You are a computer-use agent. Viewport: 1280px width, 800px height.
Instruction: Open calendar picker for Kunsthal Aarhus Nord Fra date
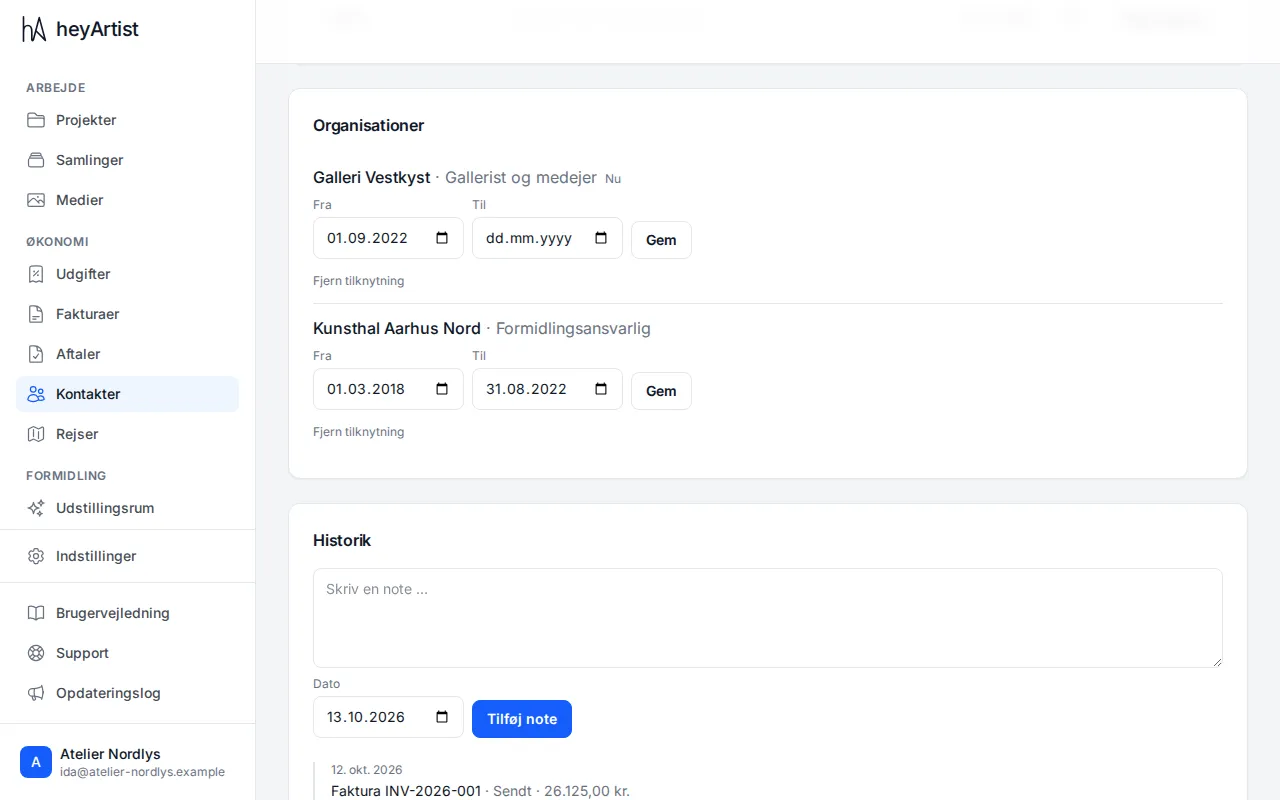click(442, 389)
